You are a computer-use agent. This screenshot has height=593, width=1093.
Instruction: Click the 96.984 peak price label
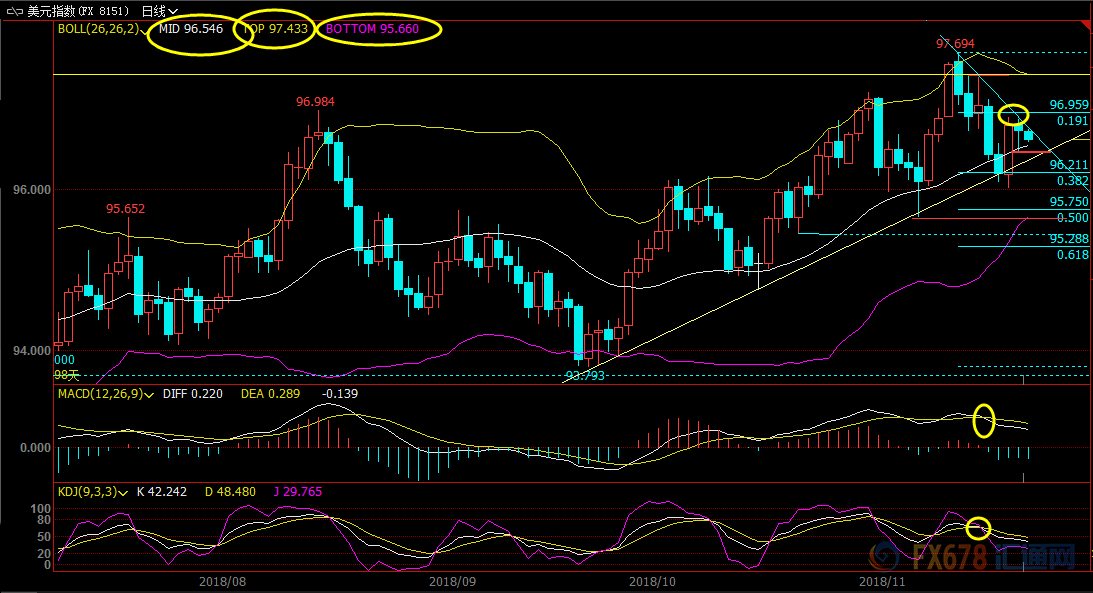coord(315,102)
